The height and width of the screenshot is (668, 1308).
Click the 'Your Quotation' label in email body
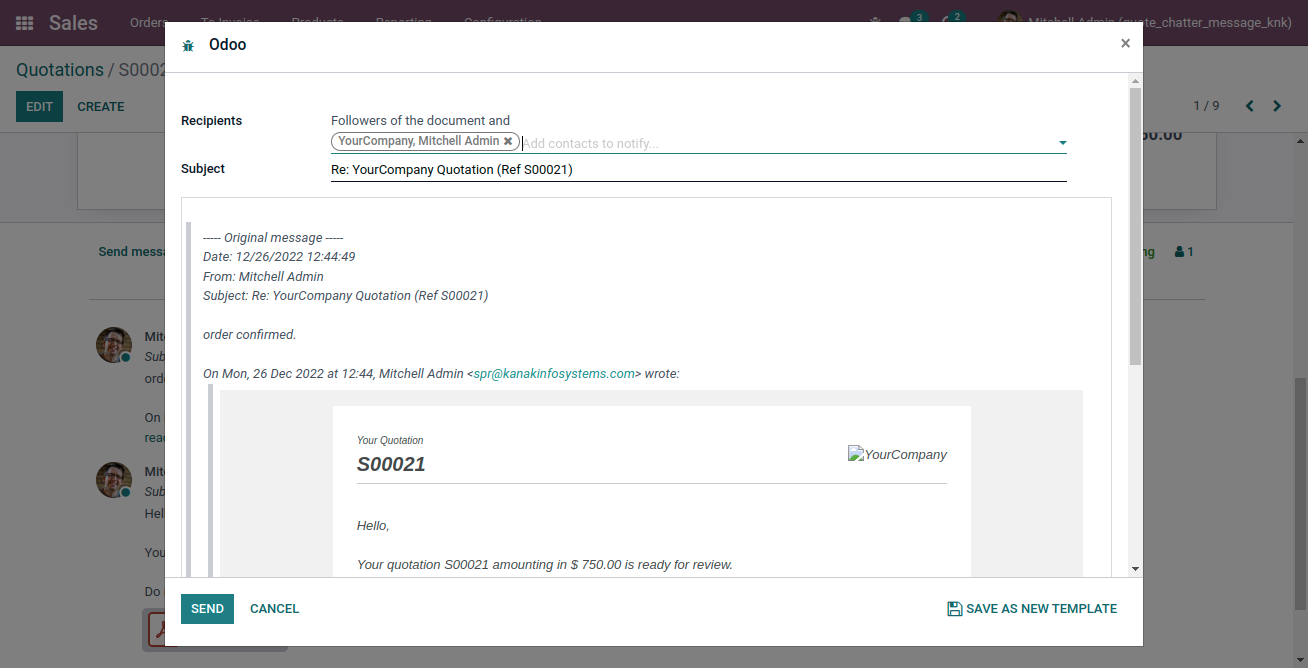tap(390, 440)
